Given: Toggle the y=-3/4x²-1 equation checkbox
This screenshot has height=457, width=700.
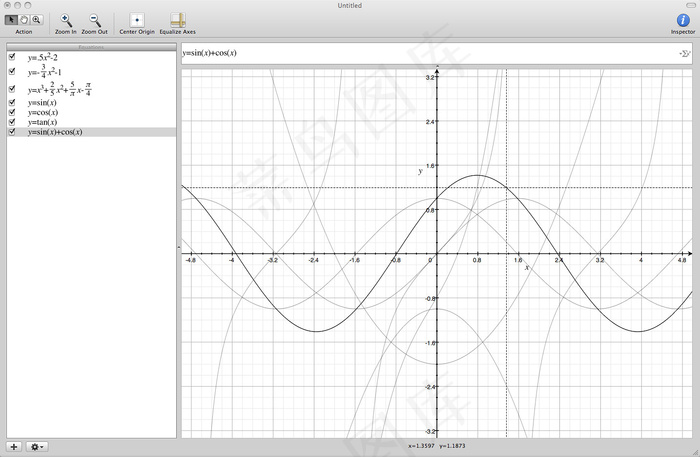Looking at the screenshot, I should click(12, 71).
